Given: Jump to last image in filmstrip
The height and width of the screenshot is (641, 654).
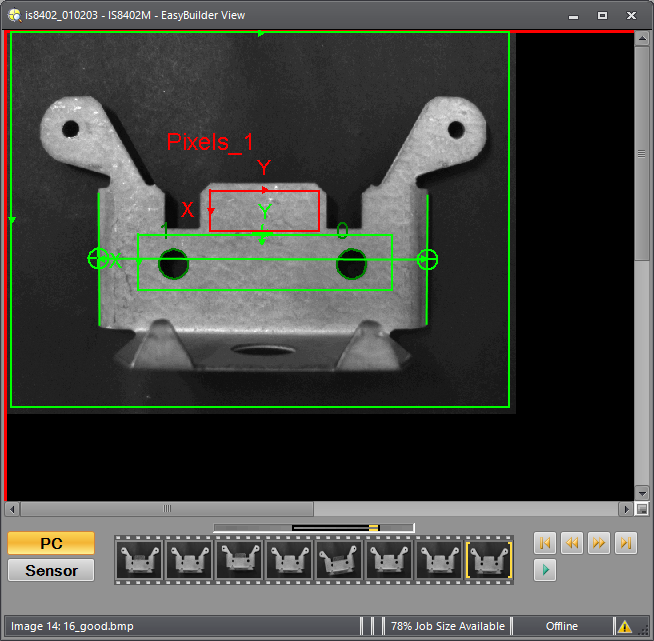Looking at the screenshot, I should coord(625,543).
